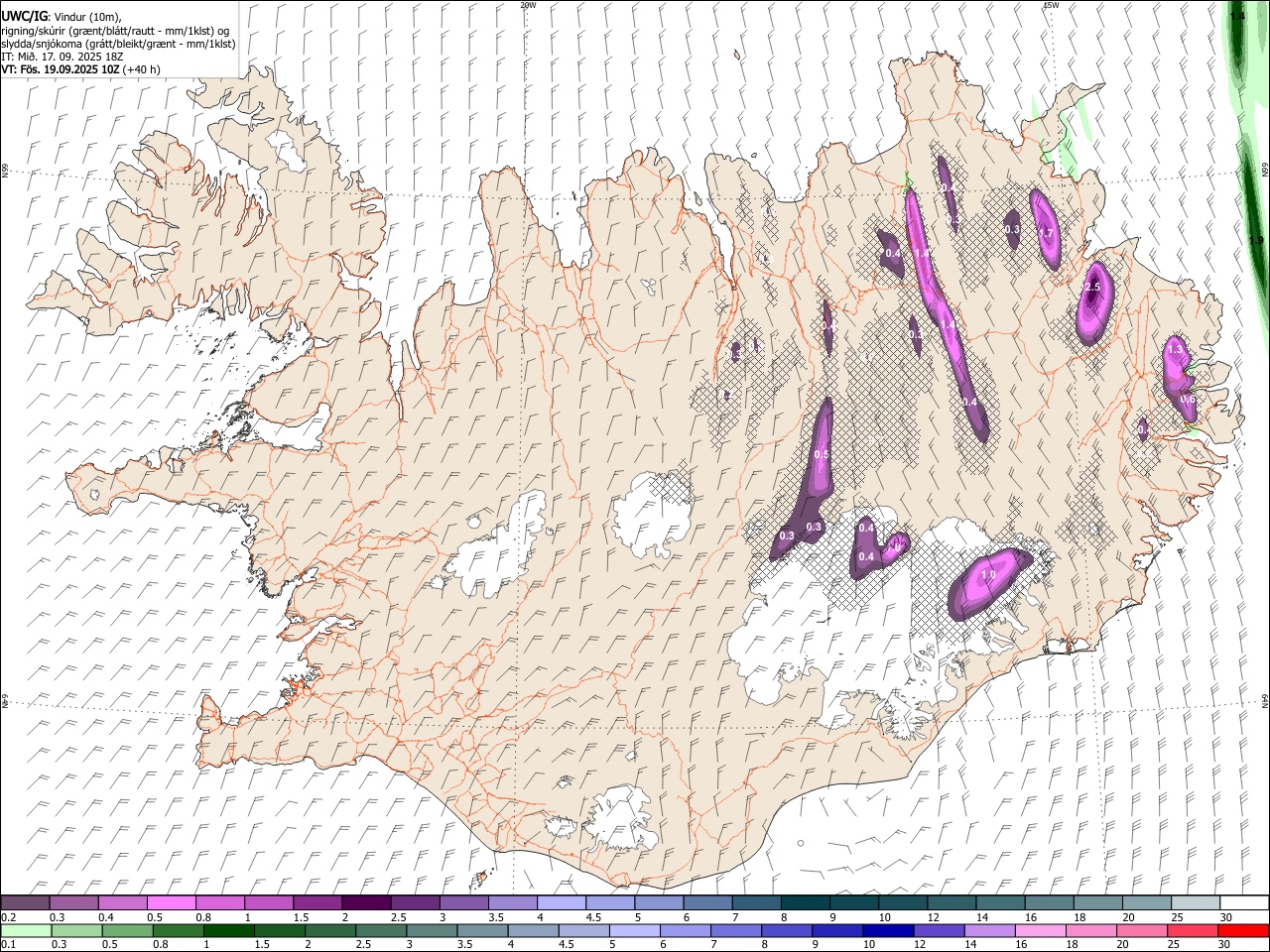This screenshot has width=1270, height=952.
Task: Pick the bright red lower swatch labeled 30
Action: (x=1243, y=930)
